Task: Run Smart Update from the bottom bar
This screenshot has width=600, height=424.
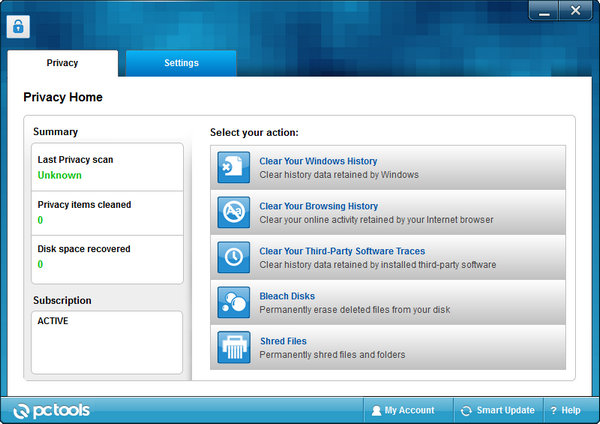Action: tap(497, 410)
